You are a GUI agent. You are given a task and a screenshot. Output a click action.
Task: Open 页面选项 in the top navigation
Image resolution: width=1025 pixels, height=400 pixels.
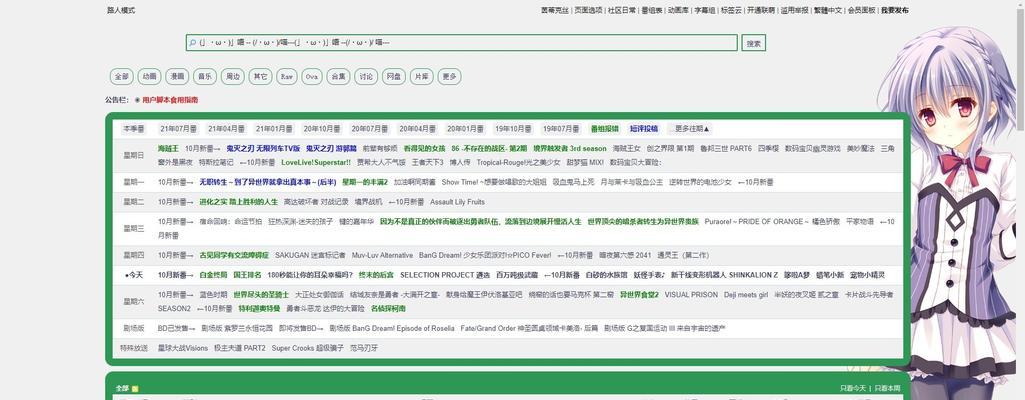point(588,10)
